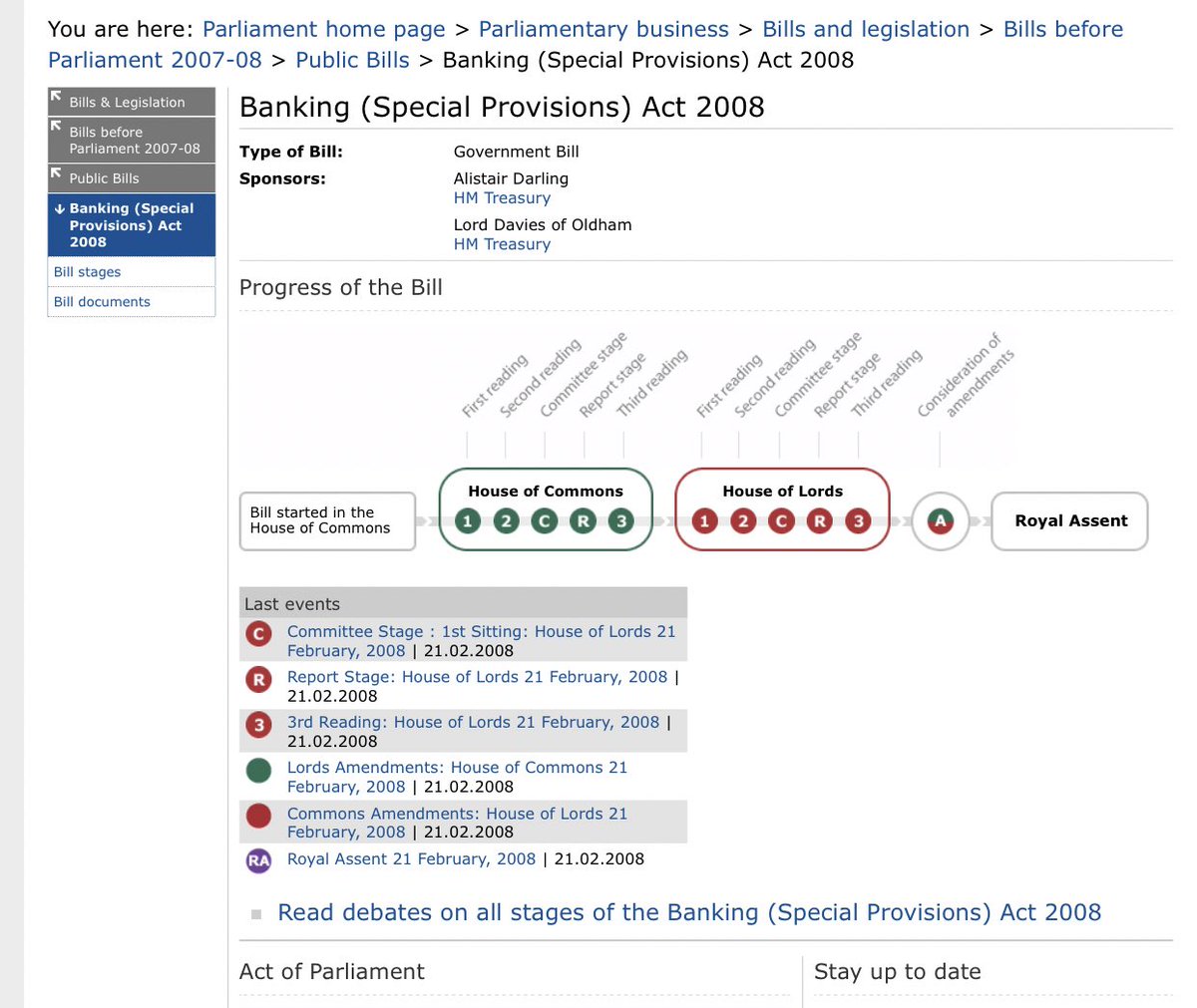
Task: Open Commons Amendments House of Lords link
Action: tap(457, 823)
